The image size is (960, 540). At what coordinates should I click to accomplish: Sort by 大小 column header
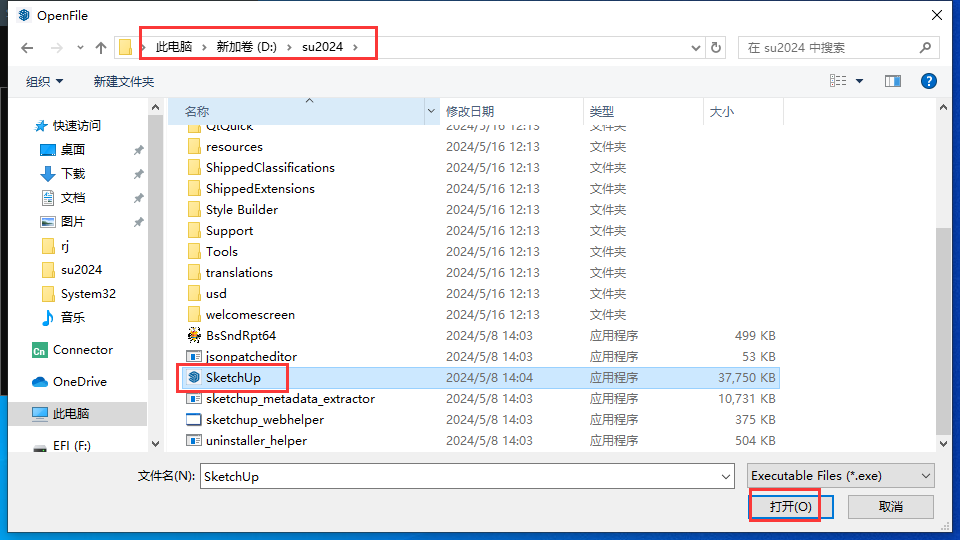[x=743, y=111]
